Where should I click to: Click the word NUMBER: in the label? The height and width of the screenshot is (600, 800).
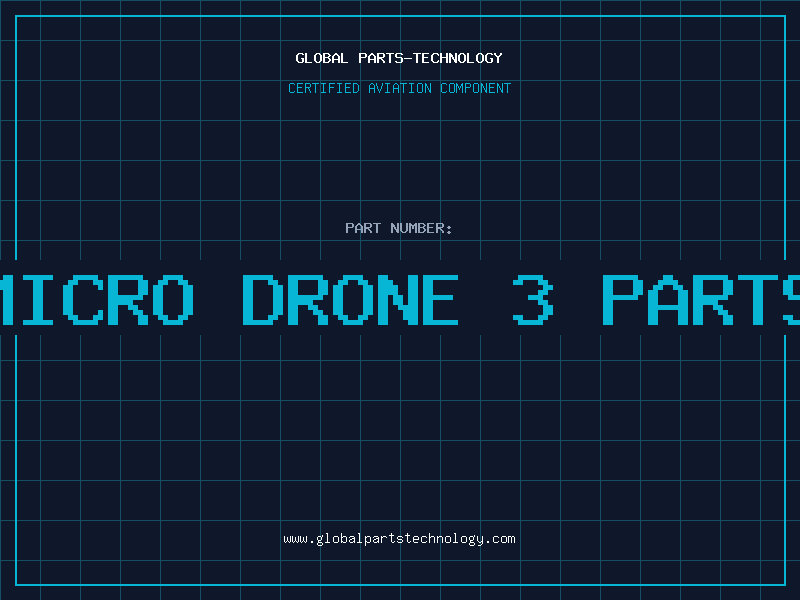(421, 228)
